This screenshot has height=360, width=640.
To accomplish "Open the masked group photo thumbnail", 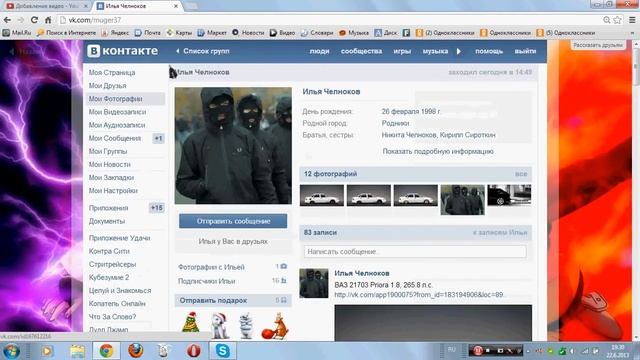I will point(462,200).
